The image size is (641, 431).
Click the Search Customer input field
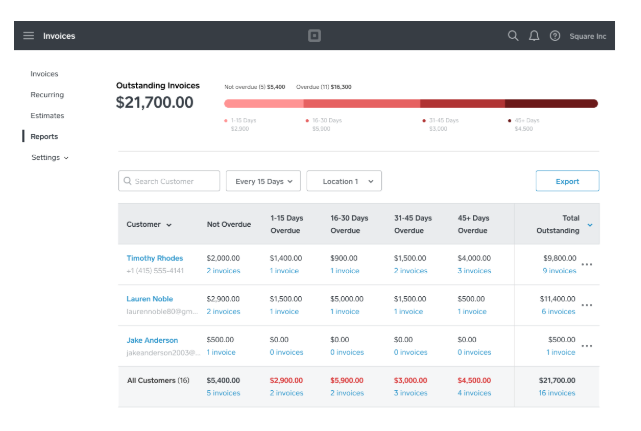pyautogui.click(x=170, y=181)
